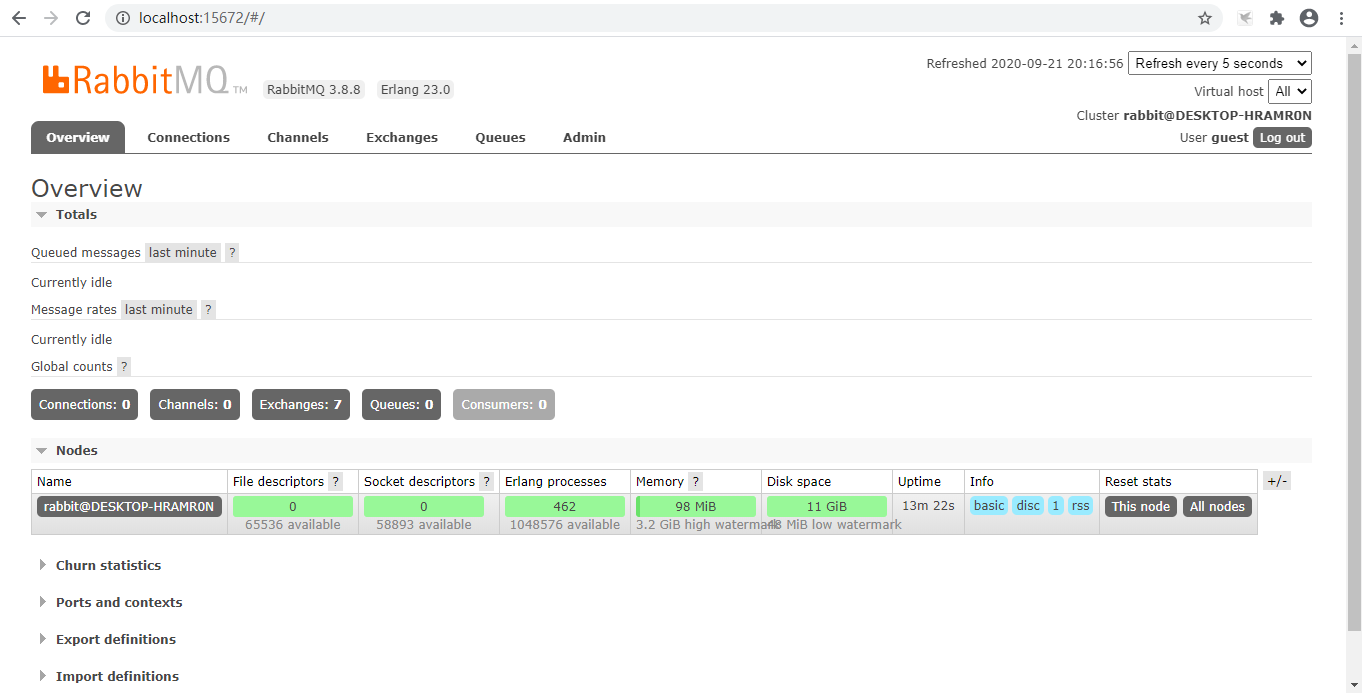Viewport: 1362px width, 693px height.
Task: Open the Virtual host dropdown
Action: [1290, 91]
